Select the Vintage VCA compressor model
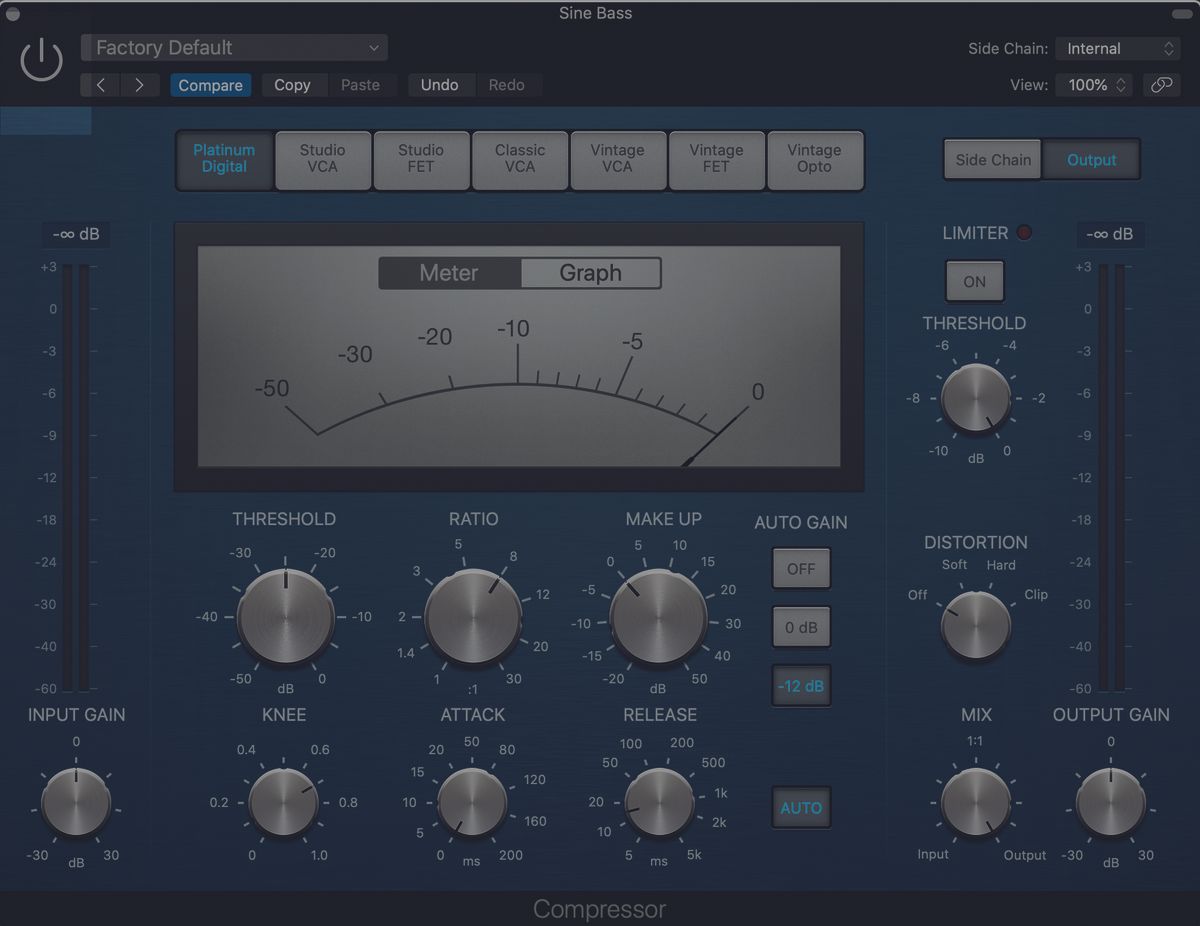The width and height of the screenshot is (1200, 926). tap(617, 160)
